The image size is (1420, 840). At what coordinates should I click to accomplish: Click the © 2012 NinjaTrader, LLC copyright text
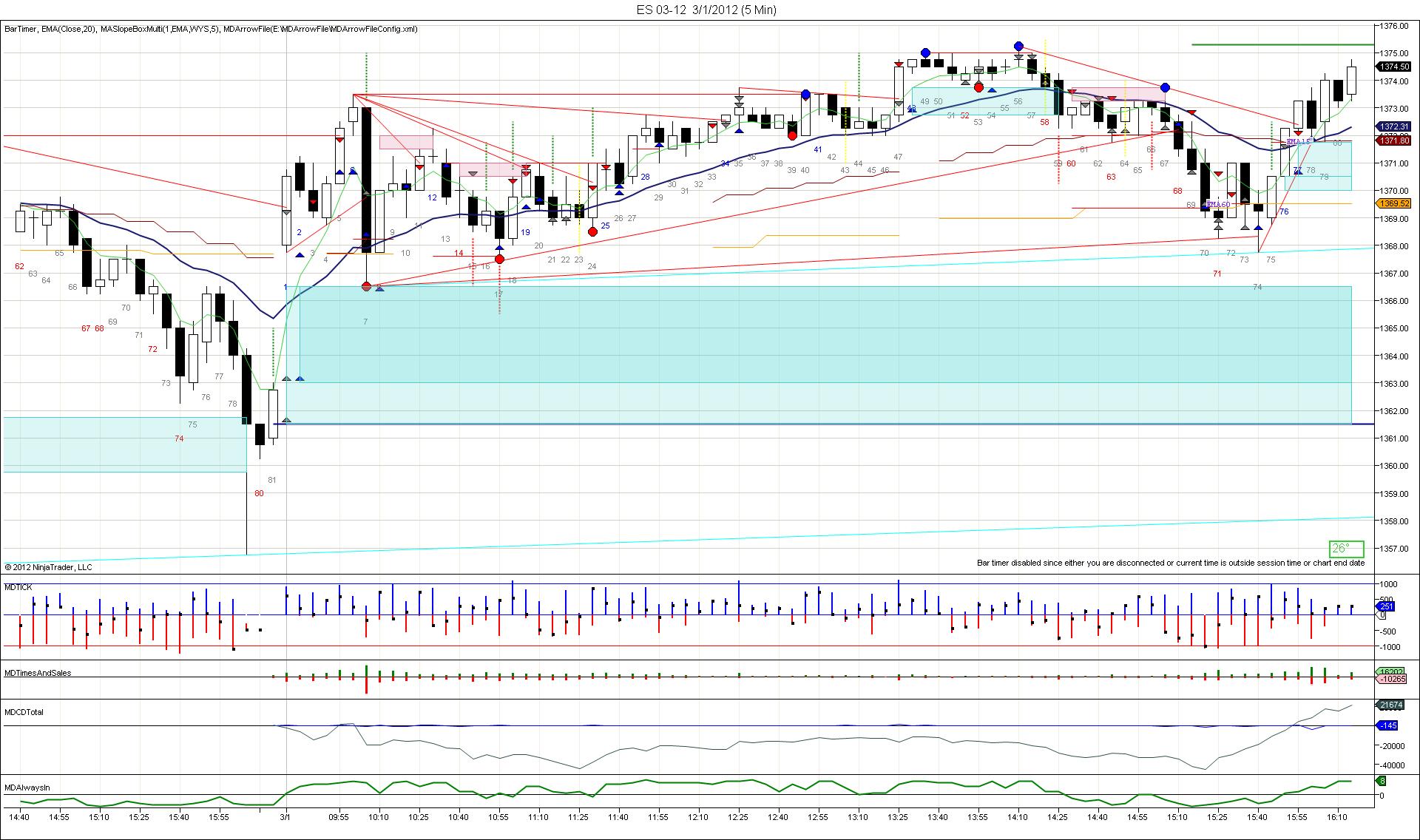[x=49, y=567]
